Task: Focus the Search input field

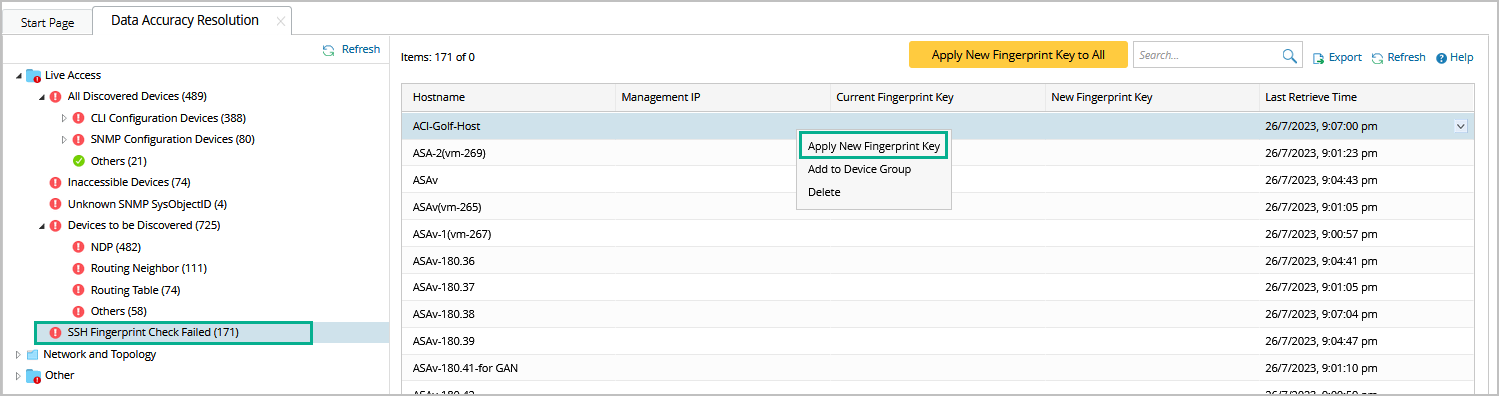Action: click(1208, 56)
